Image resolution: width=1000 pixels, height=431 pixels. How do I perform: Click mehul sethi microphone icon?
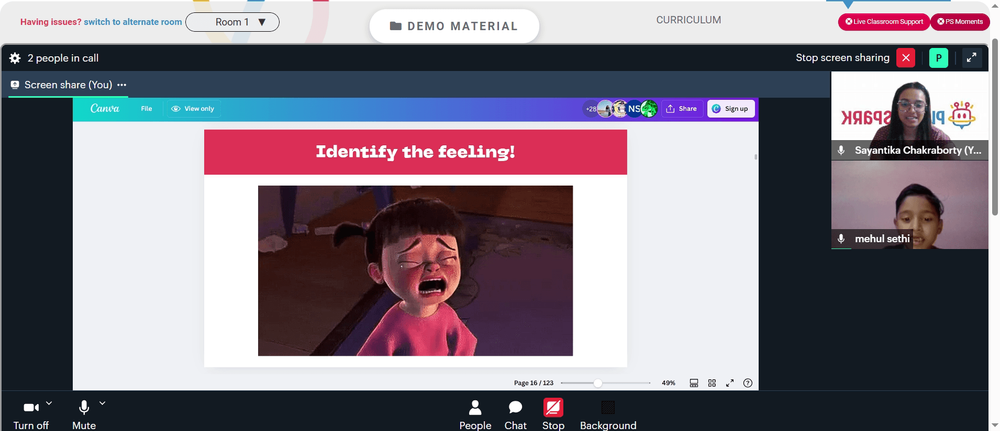point(841,238)
